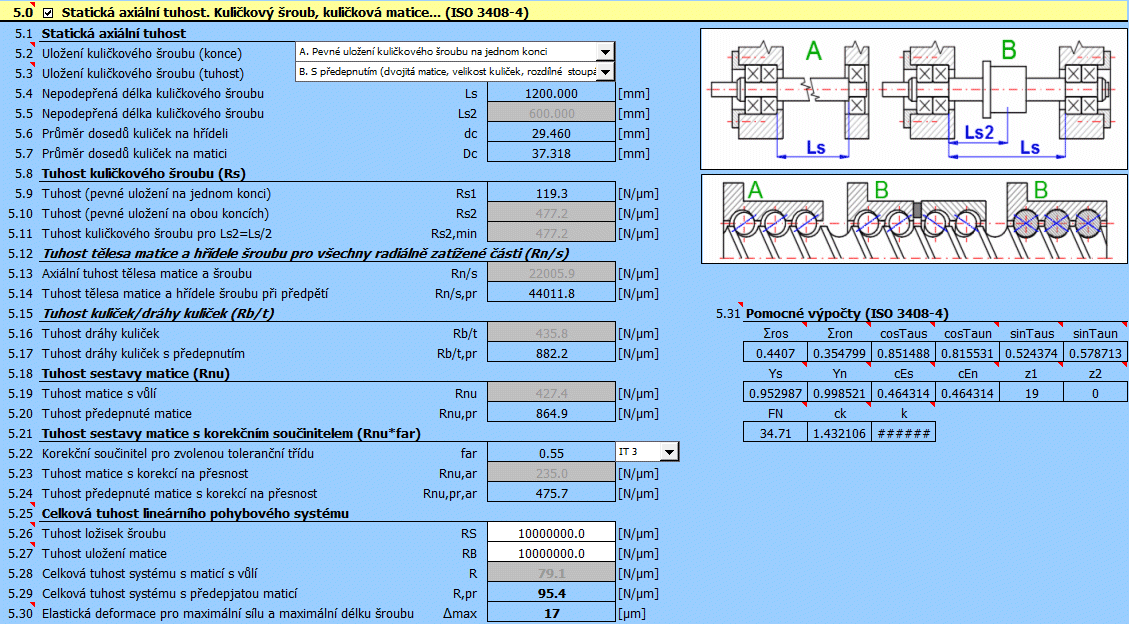Select the far correction factor 0.55
This screenshot has width=1129, height=624.
pyautogui.click(x=552, y=453)
